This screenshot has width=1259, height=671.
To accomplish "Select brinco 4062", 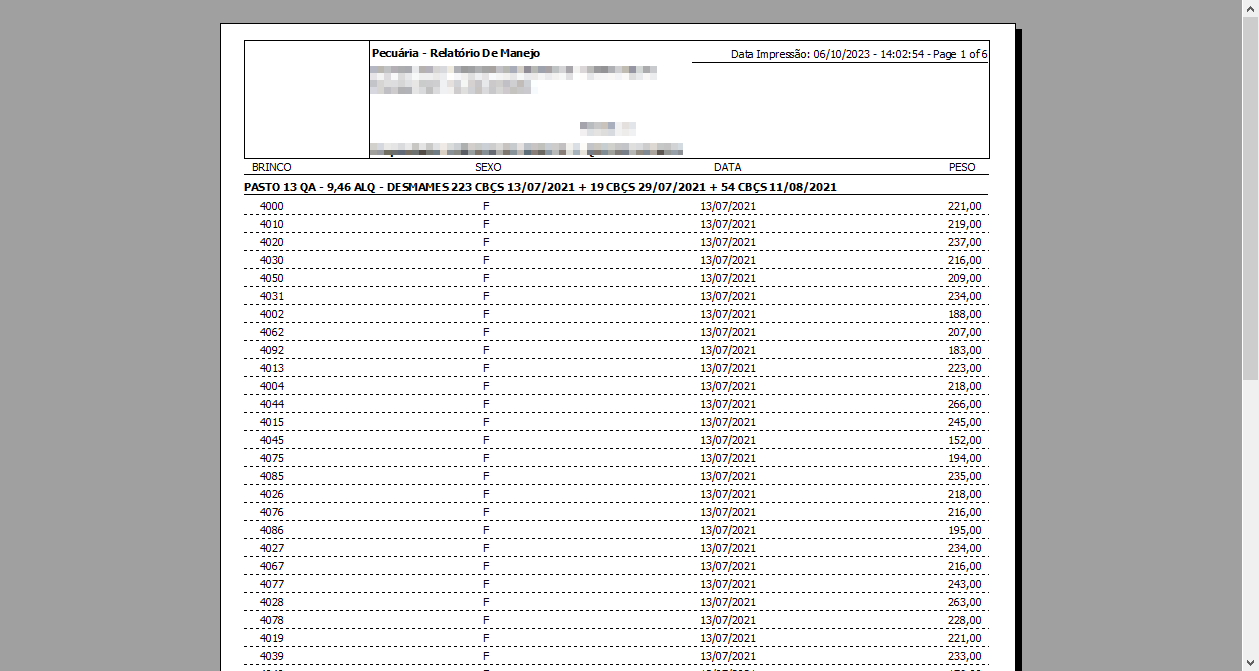I will click(x=272, y=332).
